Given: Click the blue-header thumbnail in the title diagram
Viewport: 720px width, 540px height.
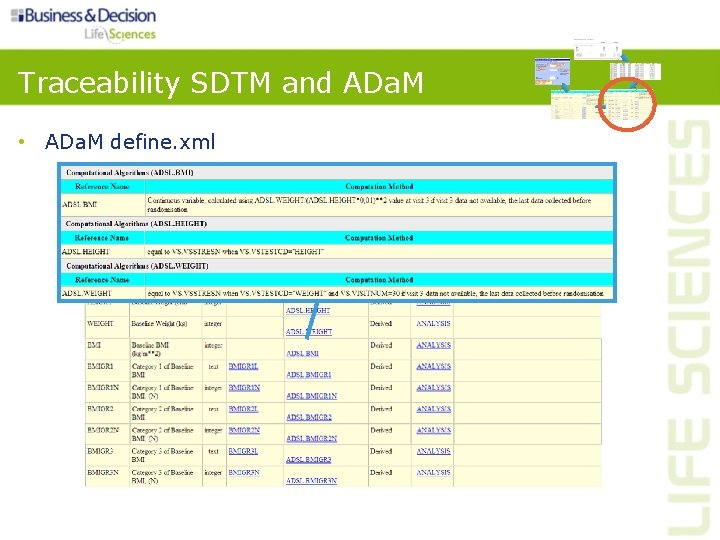Looking at the screenshot, I should (552, 72).
